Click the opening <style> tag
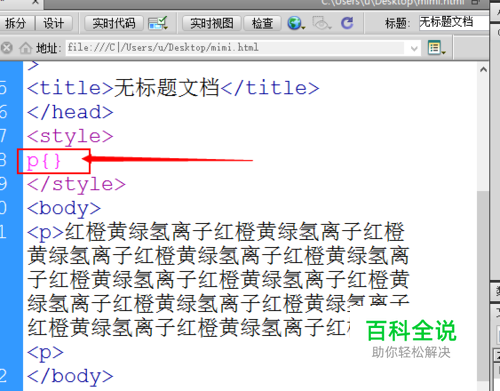500x391 pixels. coord(70,136)
